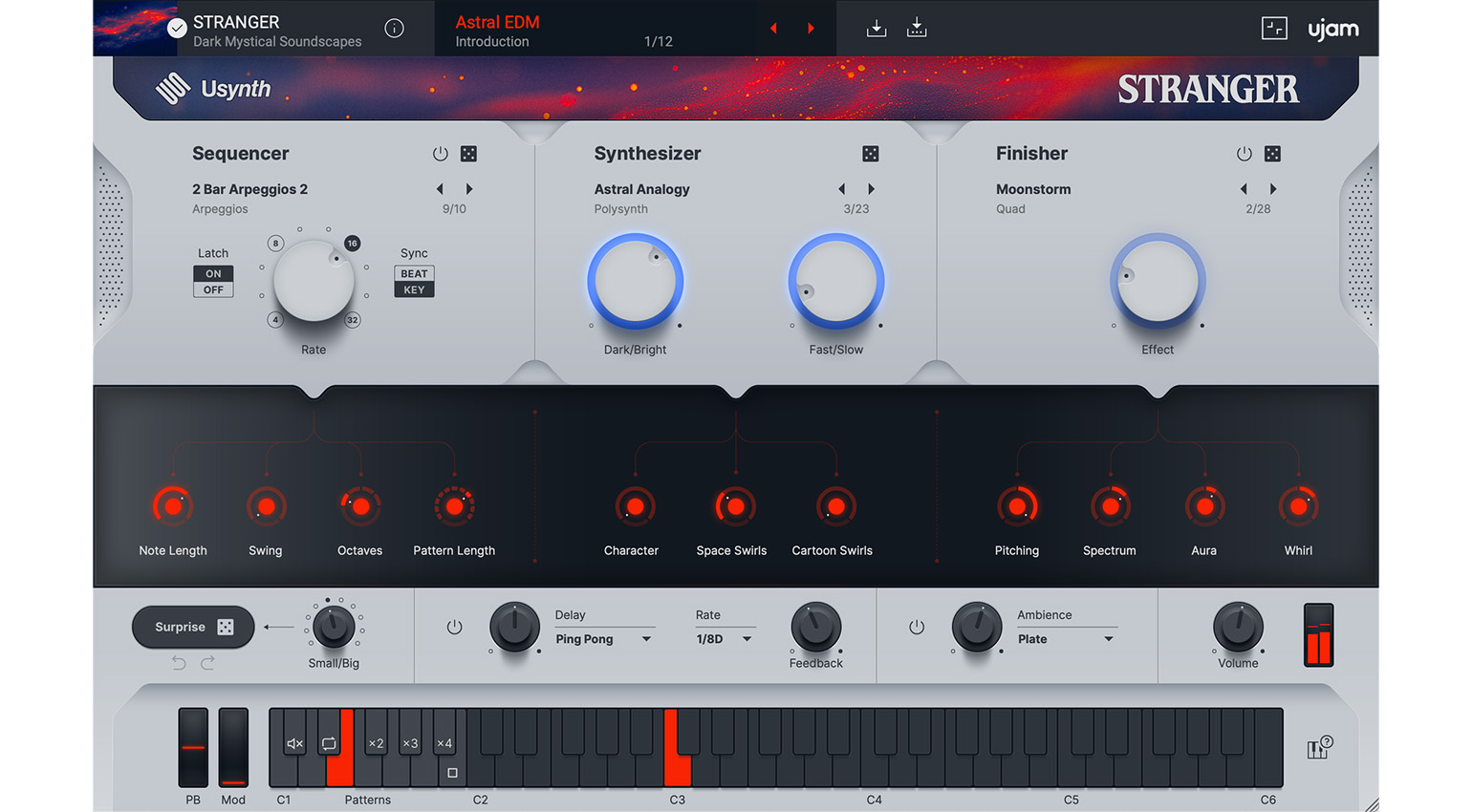Screen dimensions: 1472x812
Task: Expand the 1/8D delay rate dropdown
Action: [724, 639]
